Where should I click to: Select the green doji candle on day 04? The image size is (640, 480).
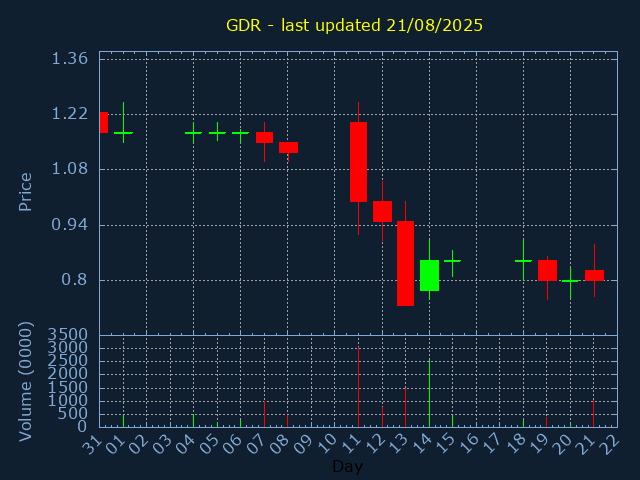tap(193, 133)
